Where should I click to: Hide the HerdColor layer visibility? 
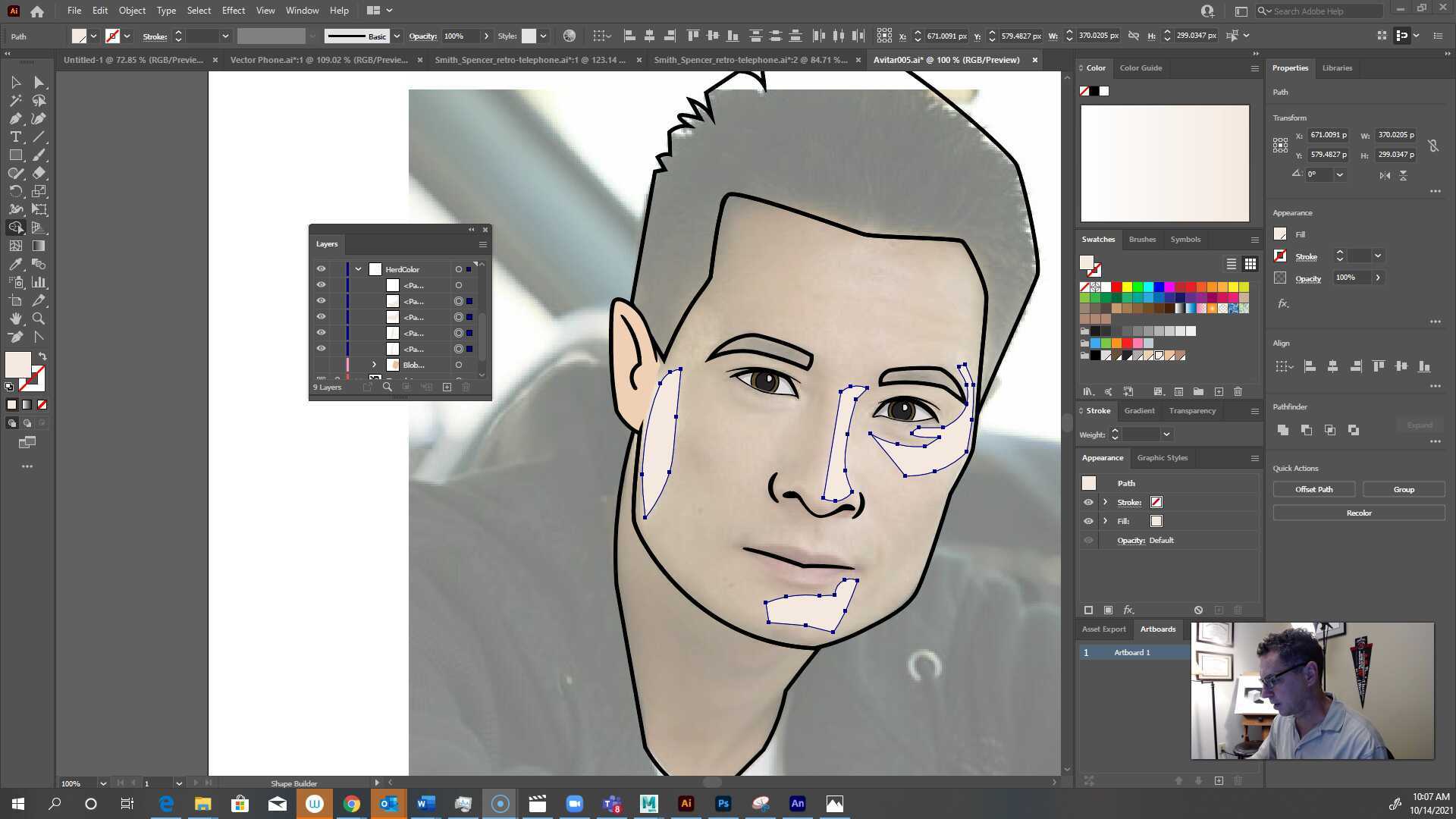322,268
